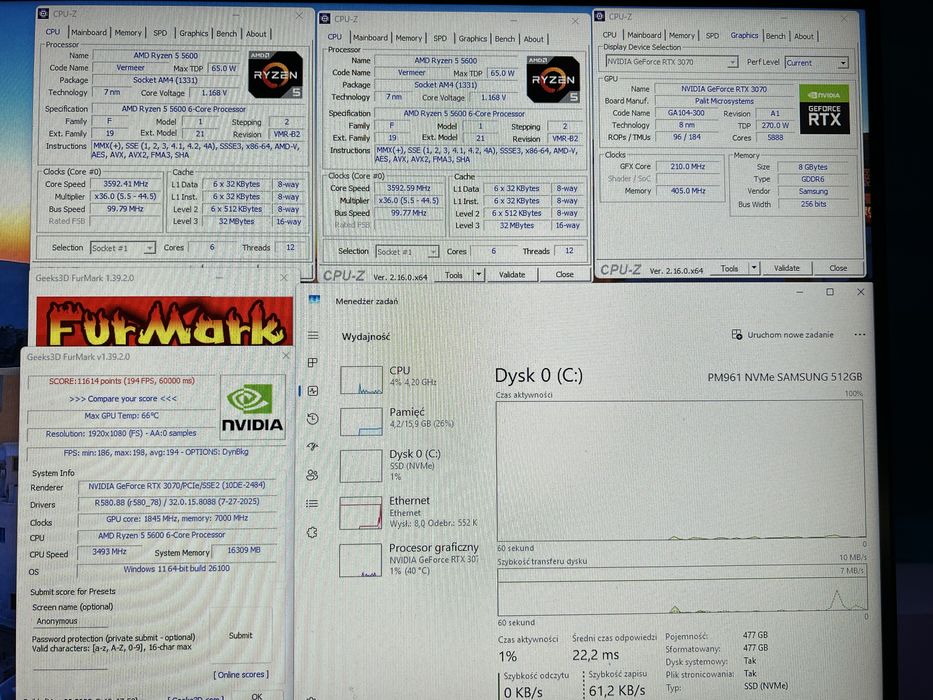Click SCORE:11614 points text in FurMark
This screenshot has height=700, width=933.
tap(121, 381)
